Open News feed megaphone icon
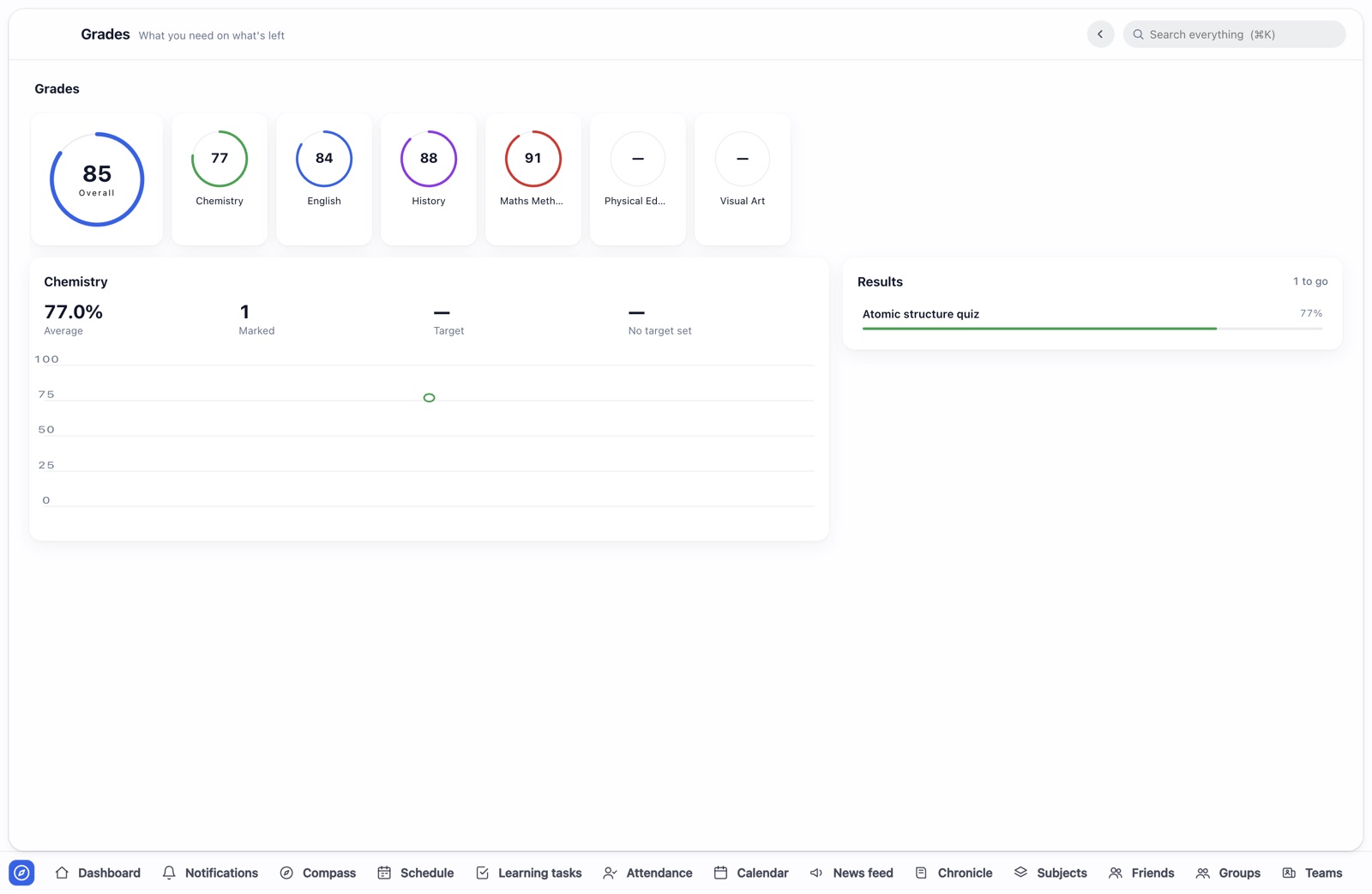This screenshot has width=1372, height=894. [x=816, y=873]
